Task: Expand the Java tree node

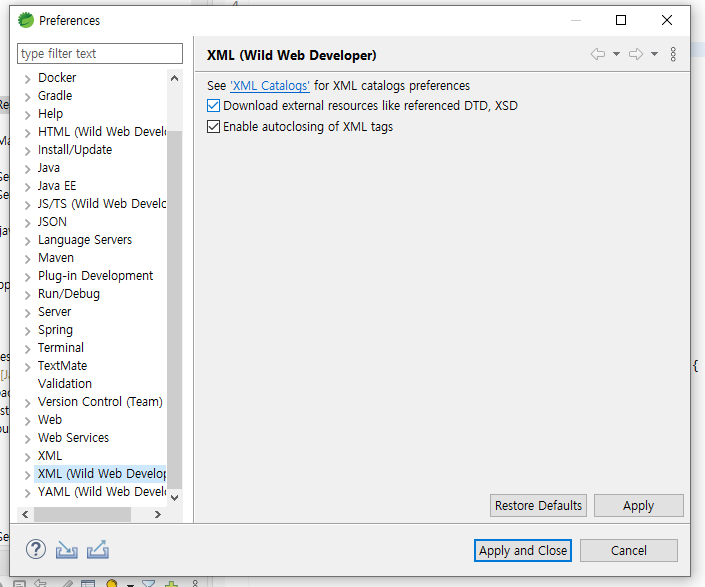Action: [27, 169]
